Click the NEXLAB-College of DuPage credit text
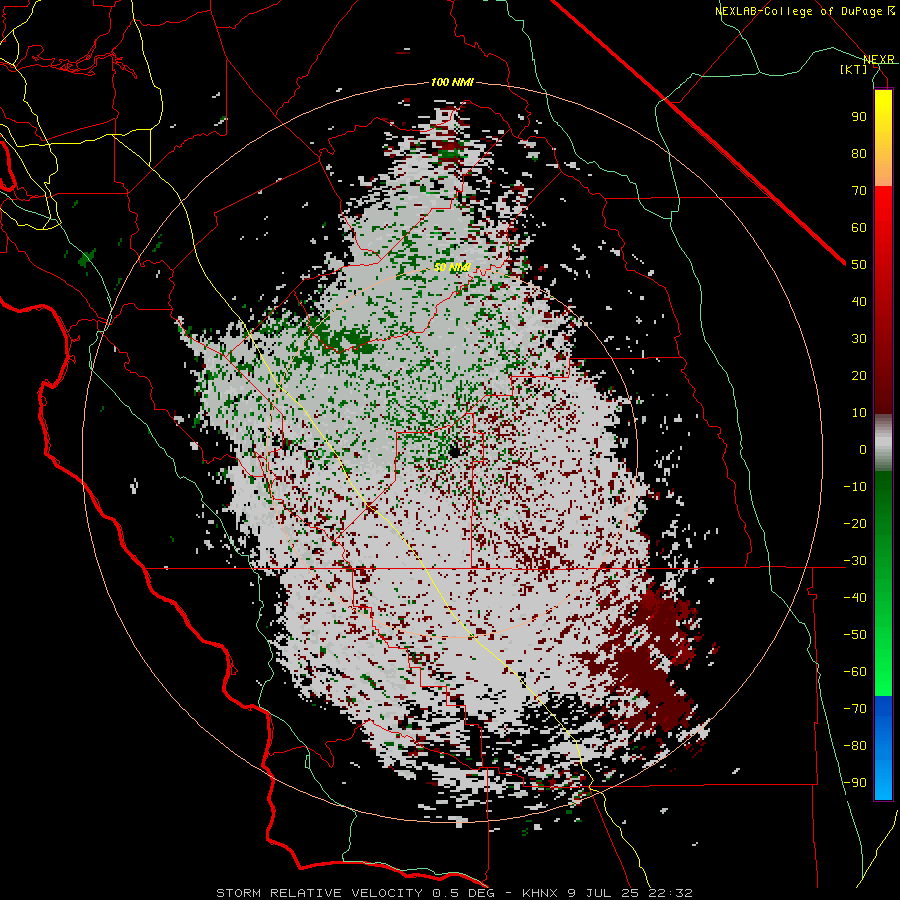 coord(804,11)
